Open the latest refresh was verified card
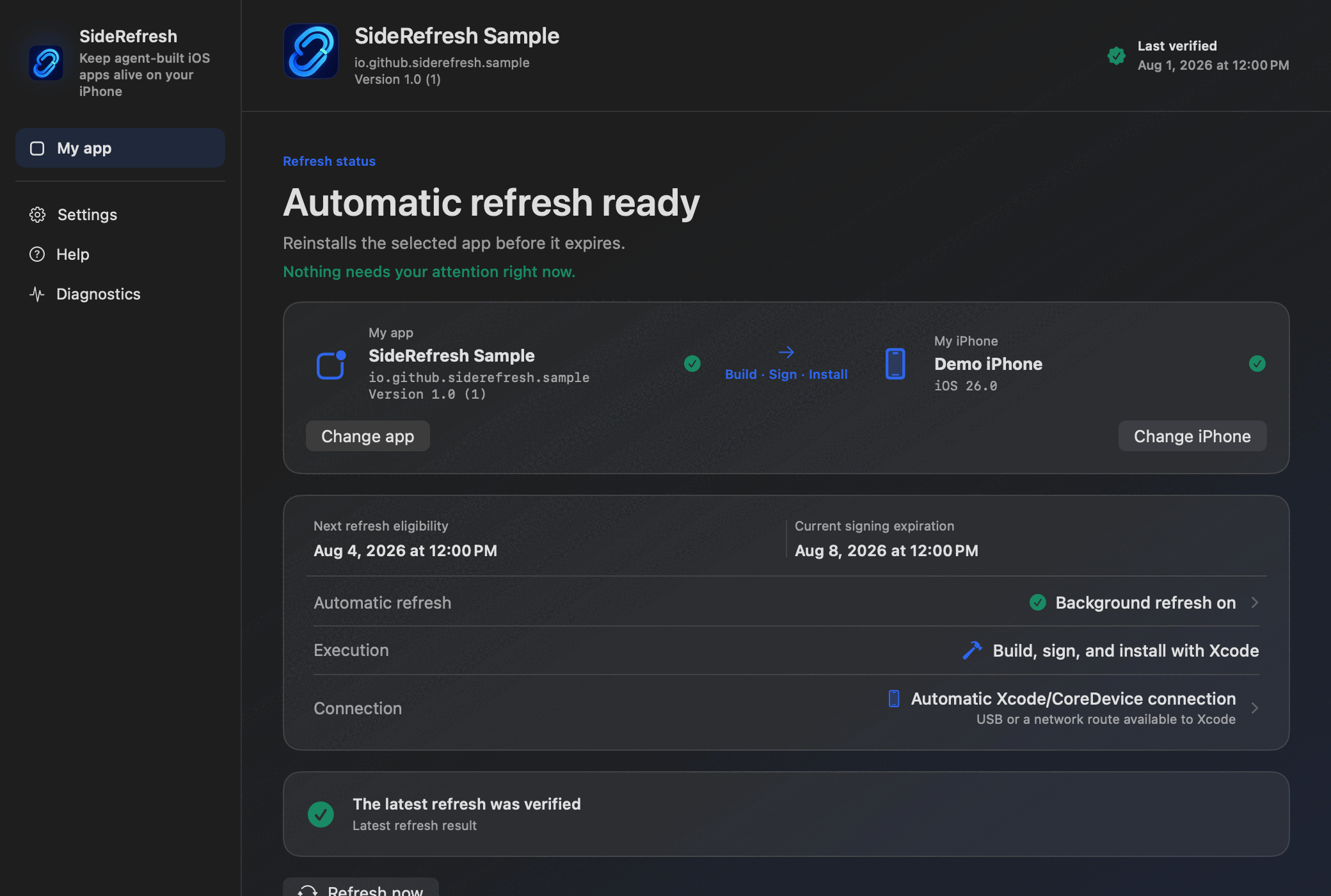1331x896 pixels. click(x=786, y=814)
